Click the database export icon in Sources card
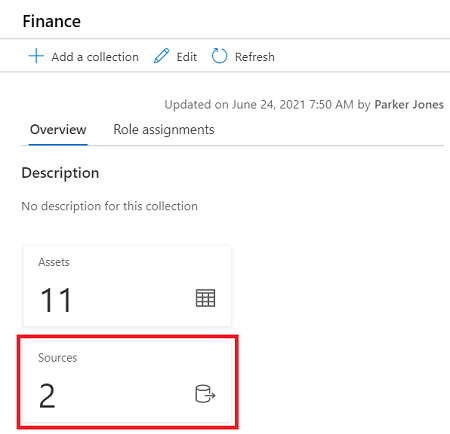The width and height of the screenshot is (450, 434). [205, 394]
